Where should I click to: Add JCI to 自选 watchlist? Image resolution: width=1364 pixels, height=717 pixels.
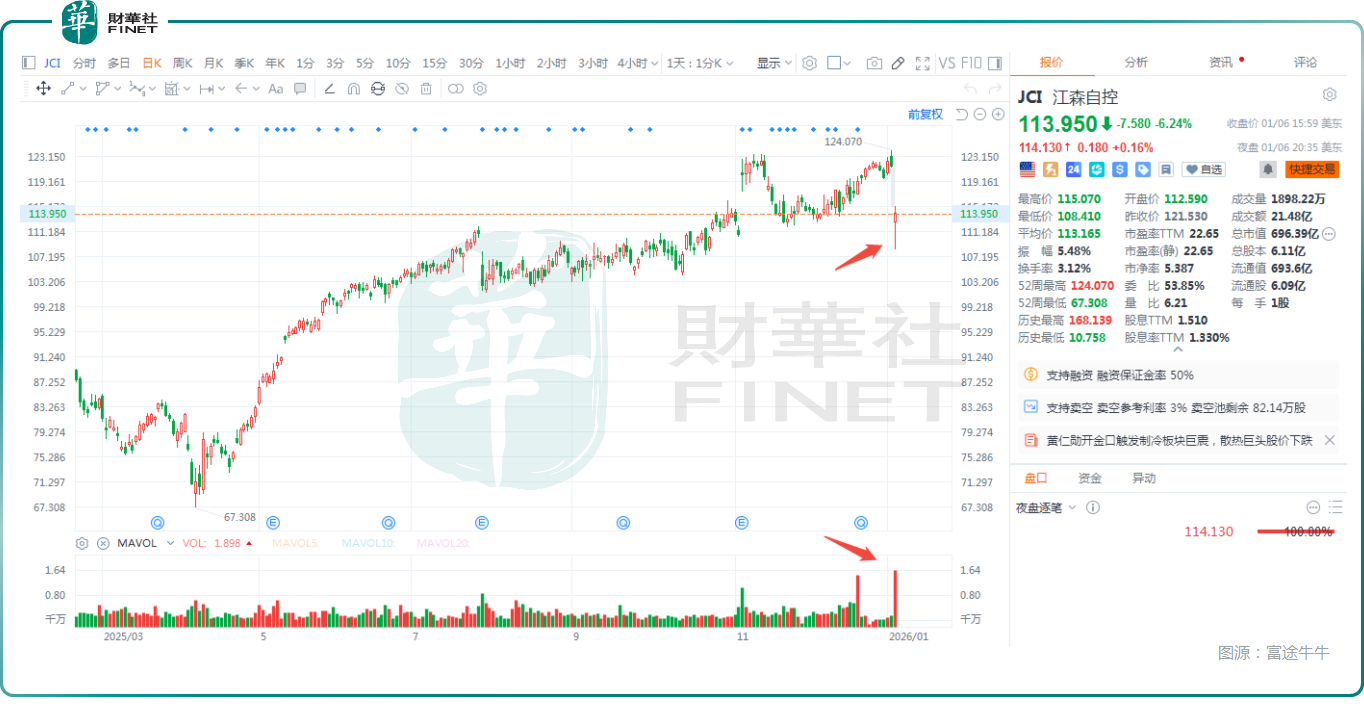(1203, 169)
